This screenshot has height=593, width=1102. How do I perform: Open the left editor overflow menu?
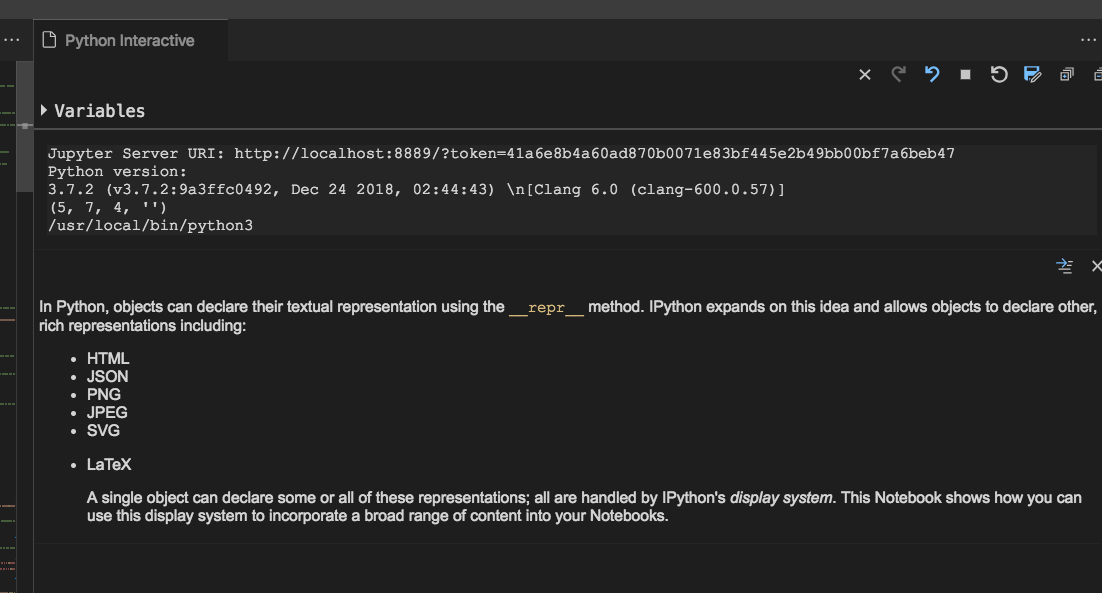pos(11,39)
